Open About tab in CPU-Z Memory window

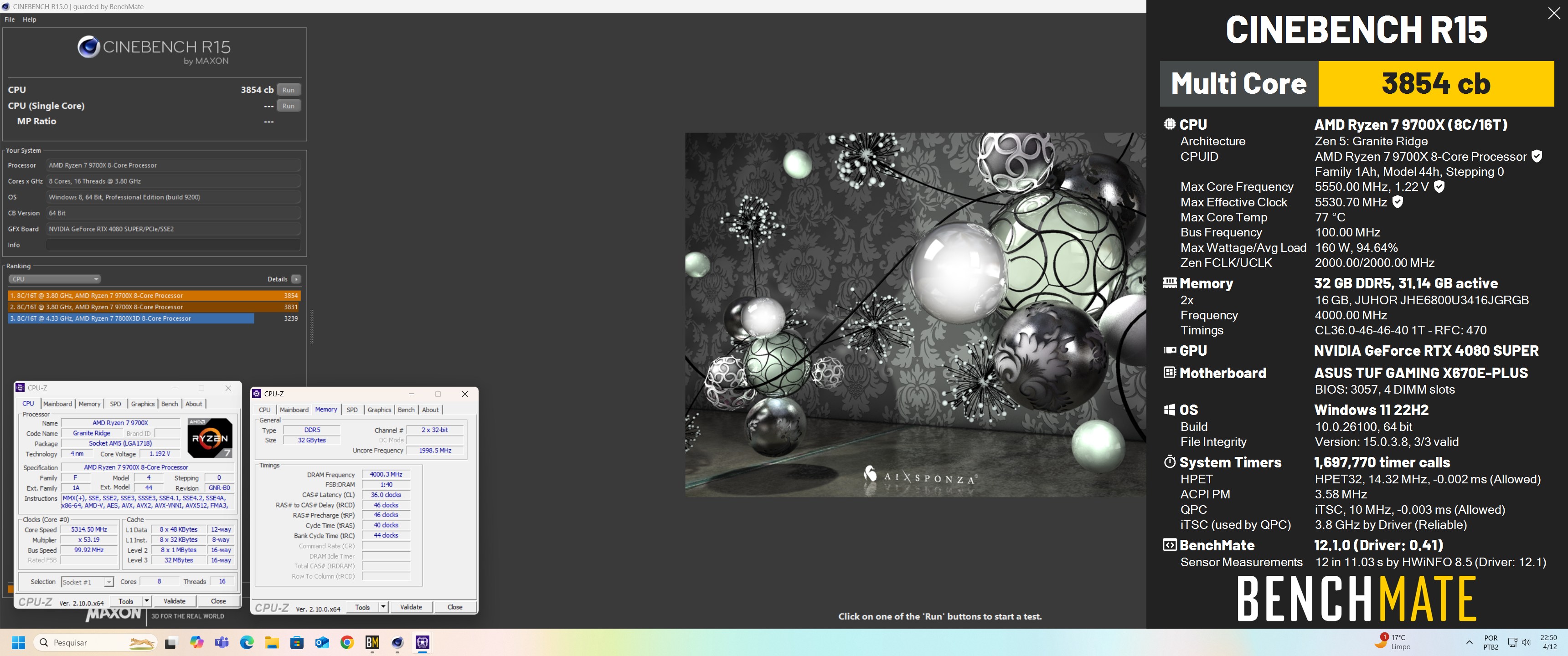(430, 410)
